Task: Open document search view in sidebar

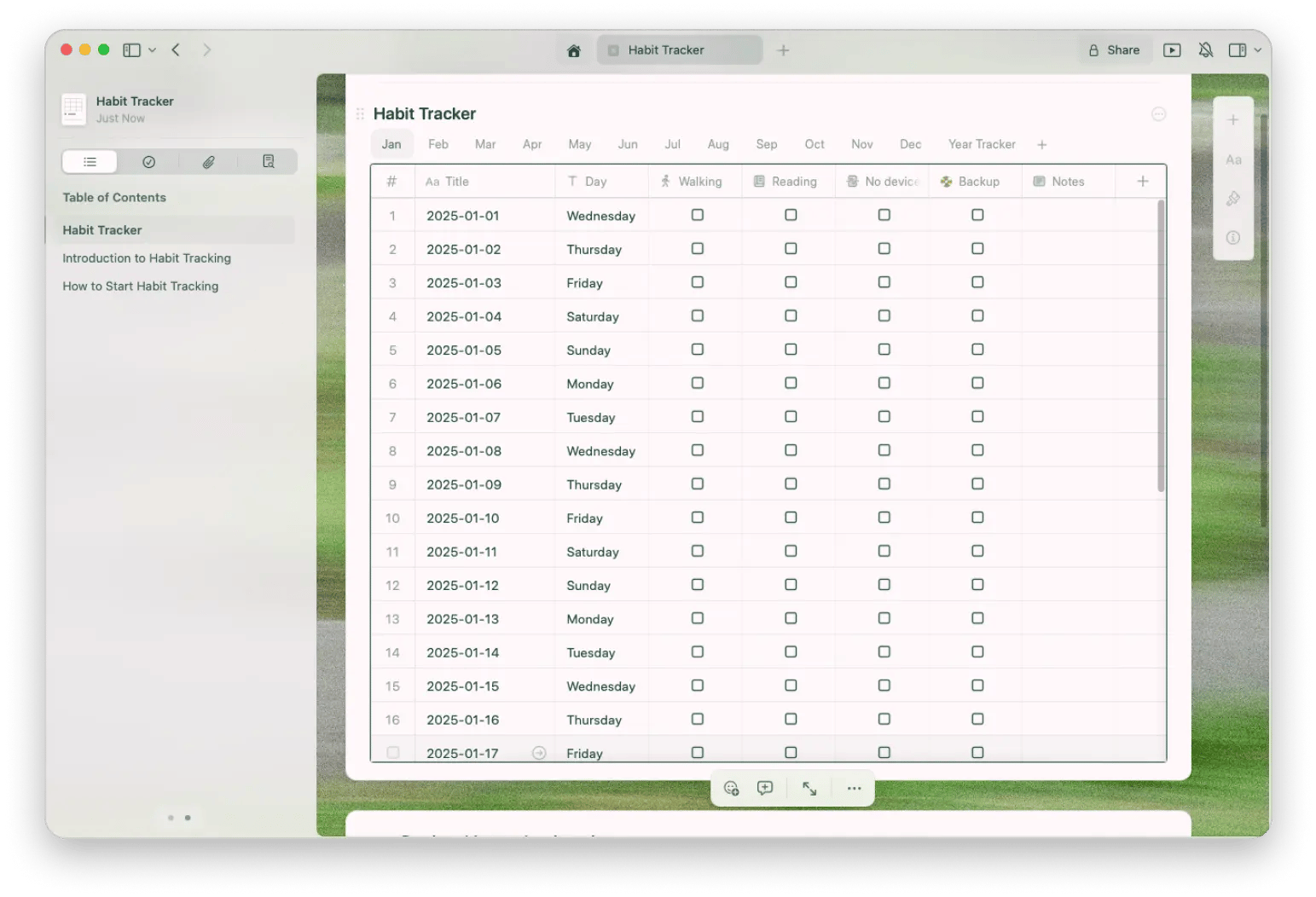Action: pos(268,162)
